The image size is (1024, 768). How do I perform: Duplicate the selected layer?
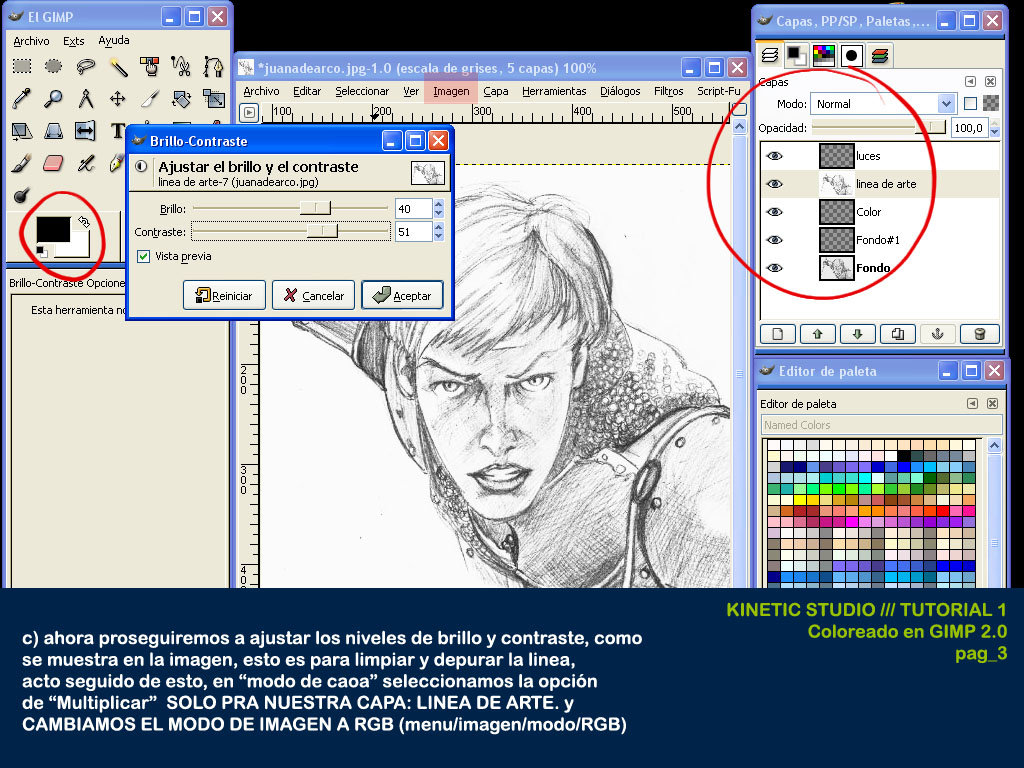point(898,334)
